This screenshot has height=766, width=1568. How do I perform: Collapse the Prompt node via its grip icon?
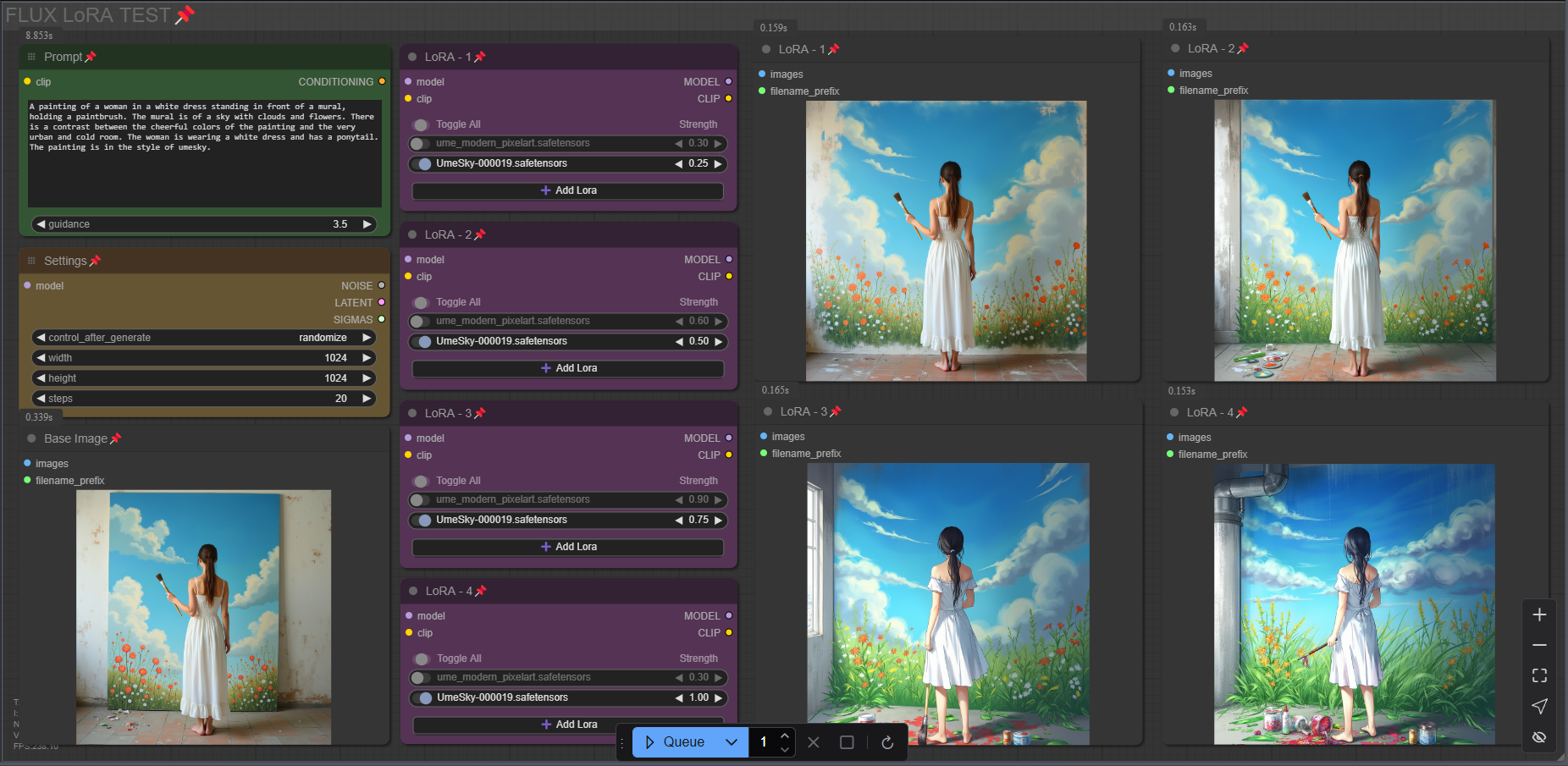pos(31,57)
